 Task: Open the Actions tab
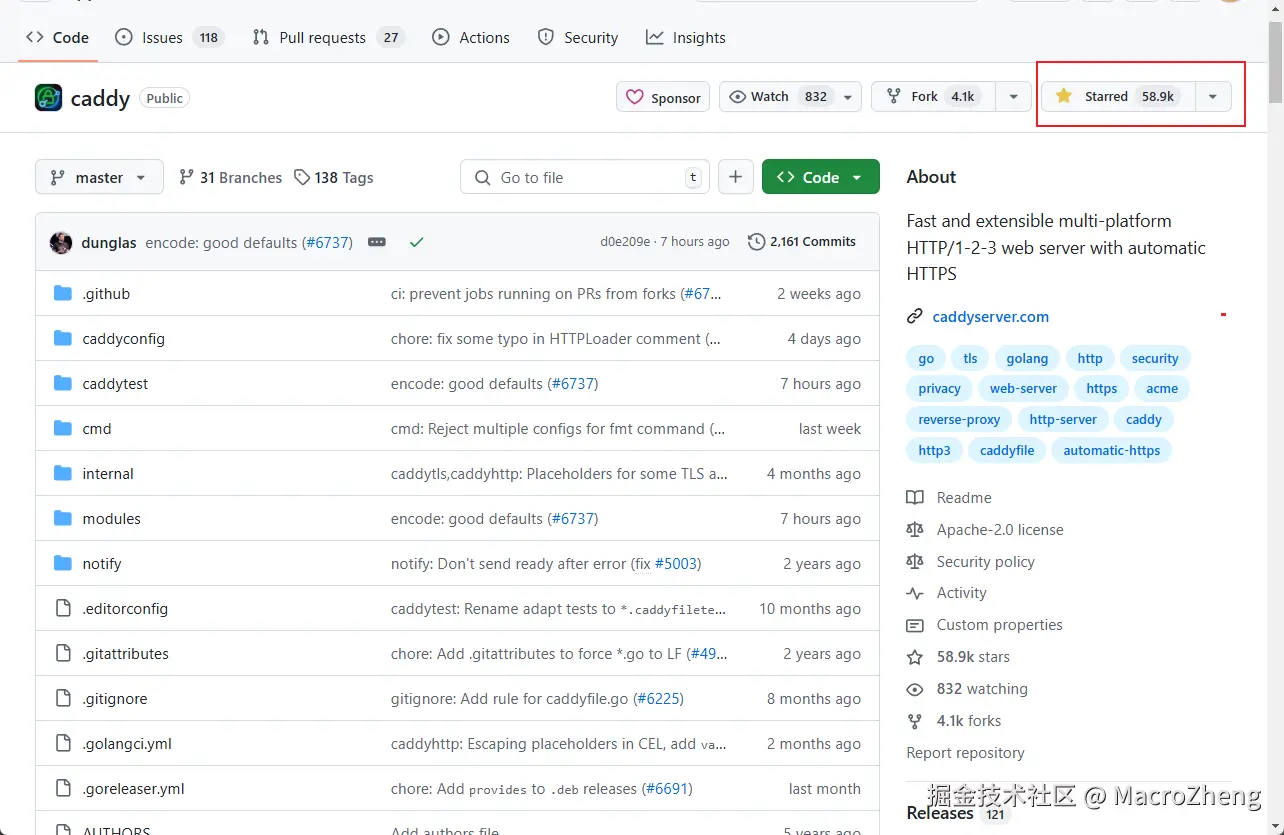tap(471, 37)
